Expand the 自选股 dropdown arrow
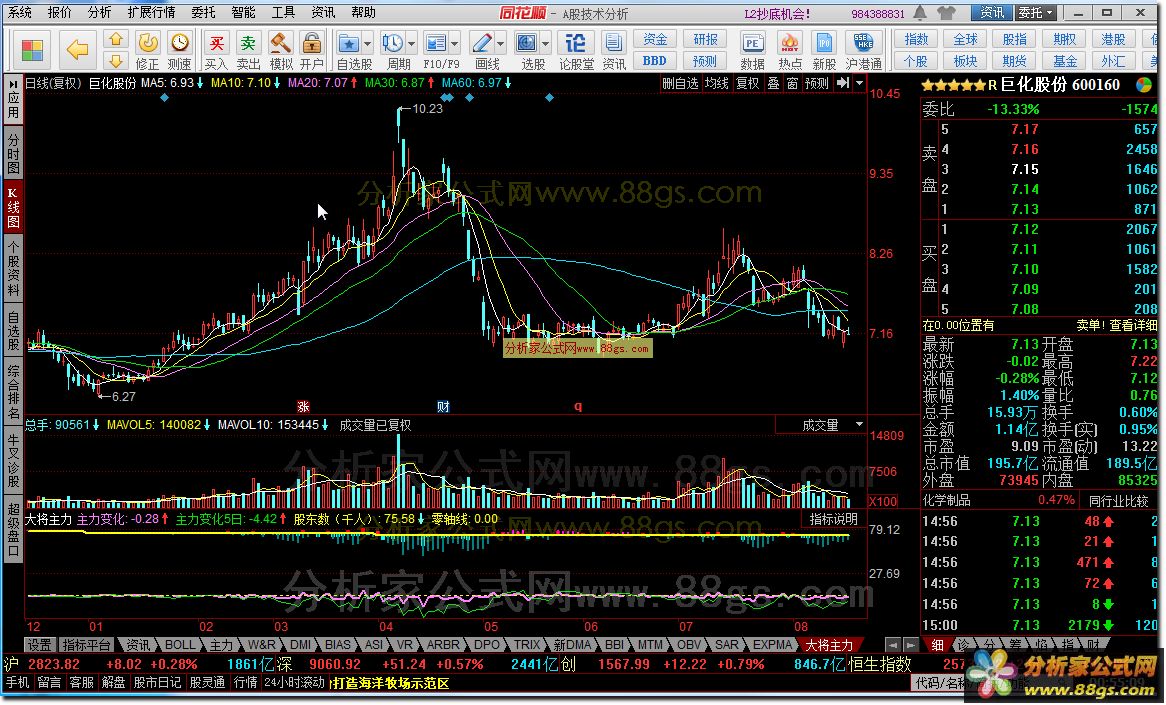Screen dimensions: 1166x705 pos(367,44)
